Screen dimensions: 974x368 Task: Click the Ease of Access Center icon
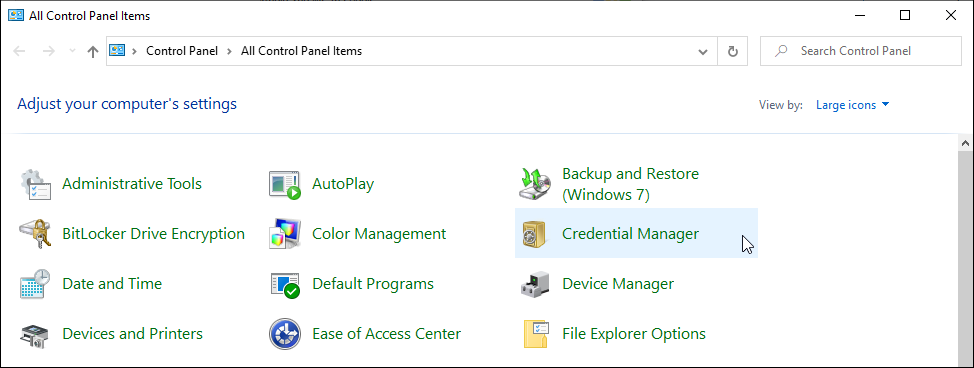(x=285, y=334)
